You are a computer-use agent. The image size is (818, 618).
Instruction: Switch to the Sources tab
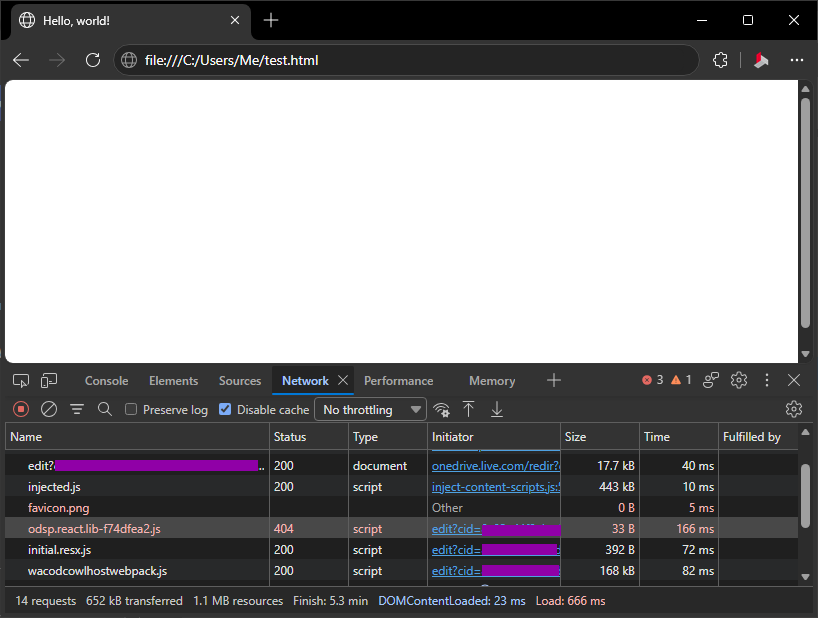240,381
